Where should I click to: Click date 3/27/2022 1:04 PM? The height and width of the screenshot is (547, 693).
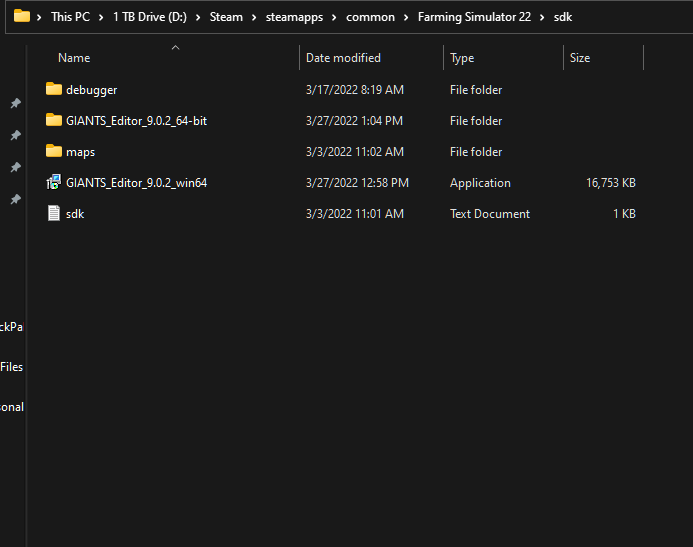tap(354, 121)
